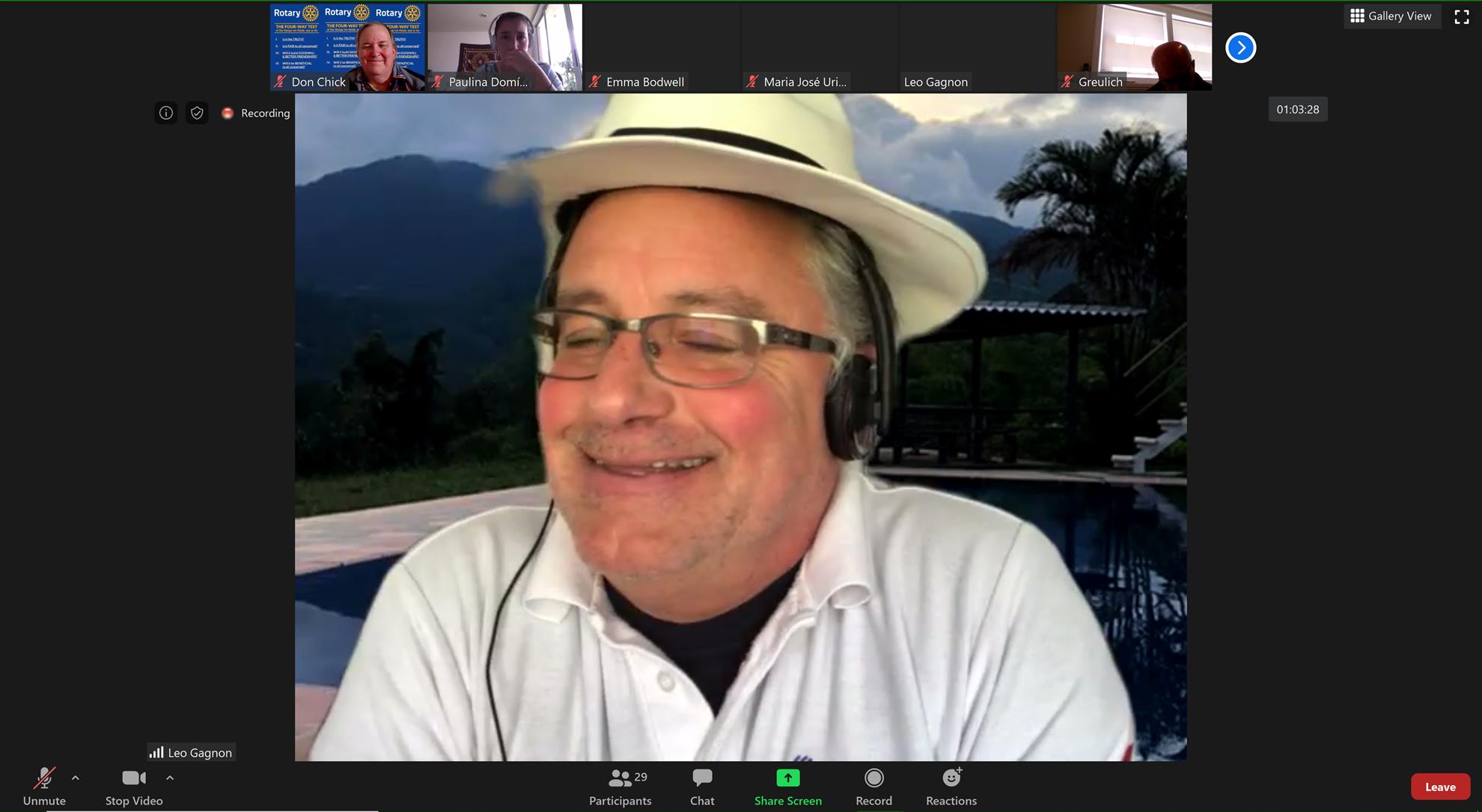Unmute the microphone
This screenshot has width=1482, height=812.
point(44,787)
